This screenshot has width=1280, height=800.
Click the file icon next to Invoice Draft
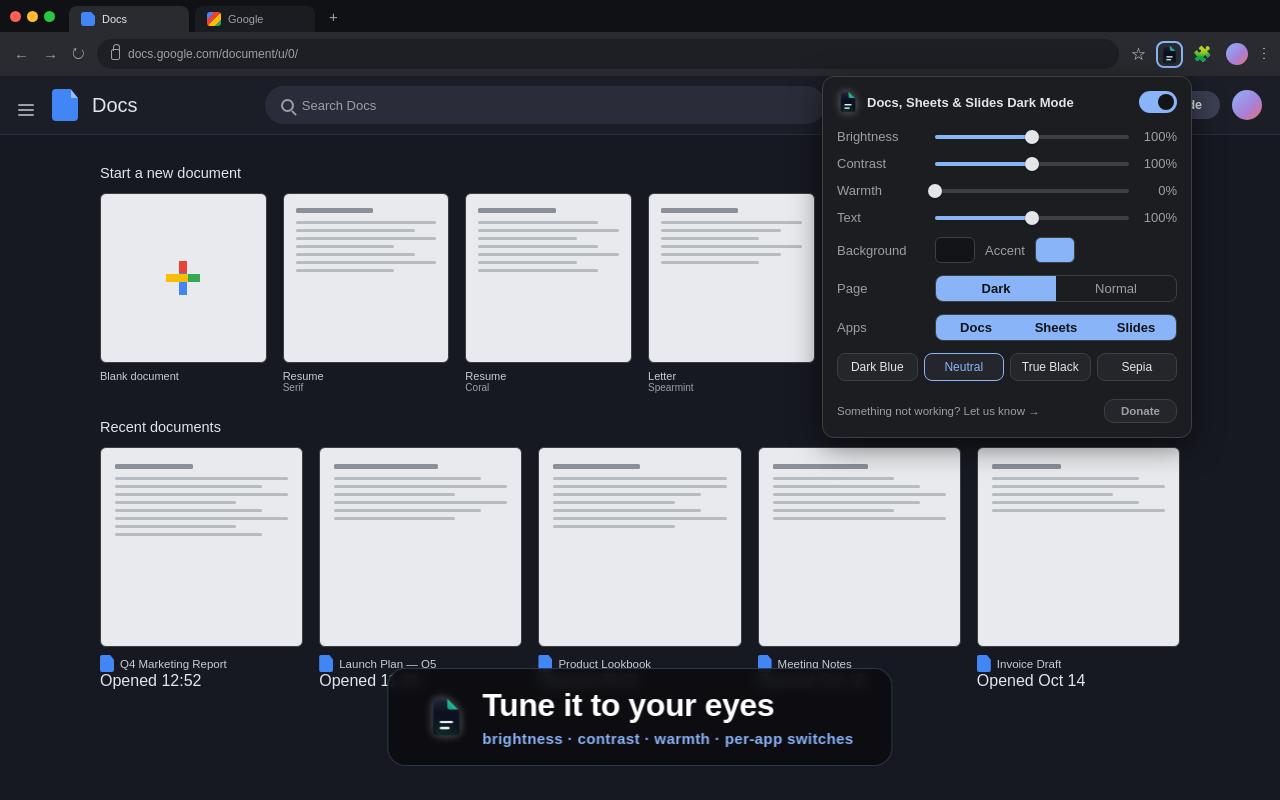tap(984, 664)
